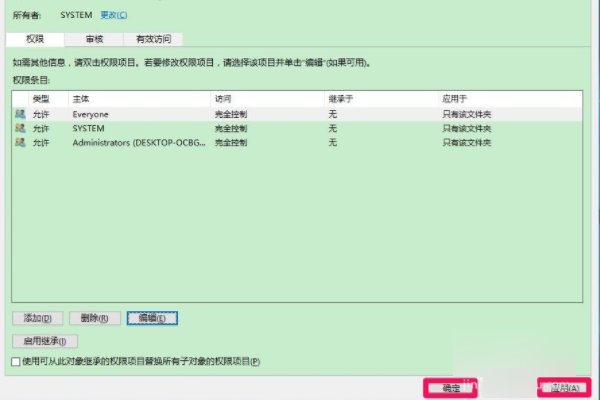This screenshot has width=600, height=400.
Task: Click the 更改(C) owner link
Action: [114, 15]
